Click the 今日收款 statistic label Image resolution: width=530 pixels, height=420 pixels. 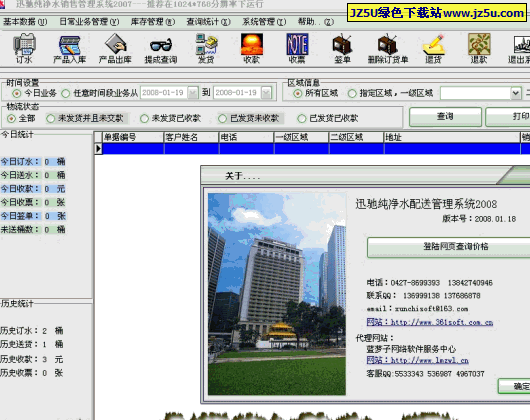pyautogui.click(x=20, y=189)
